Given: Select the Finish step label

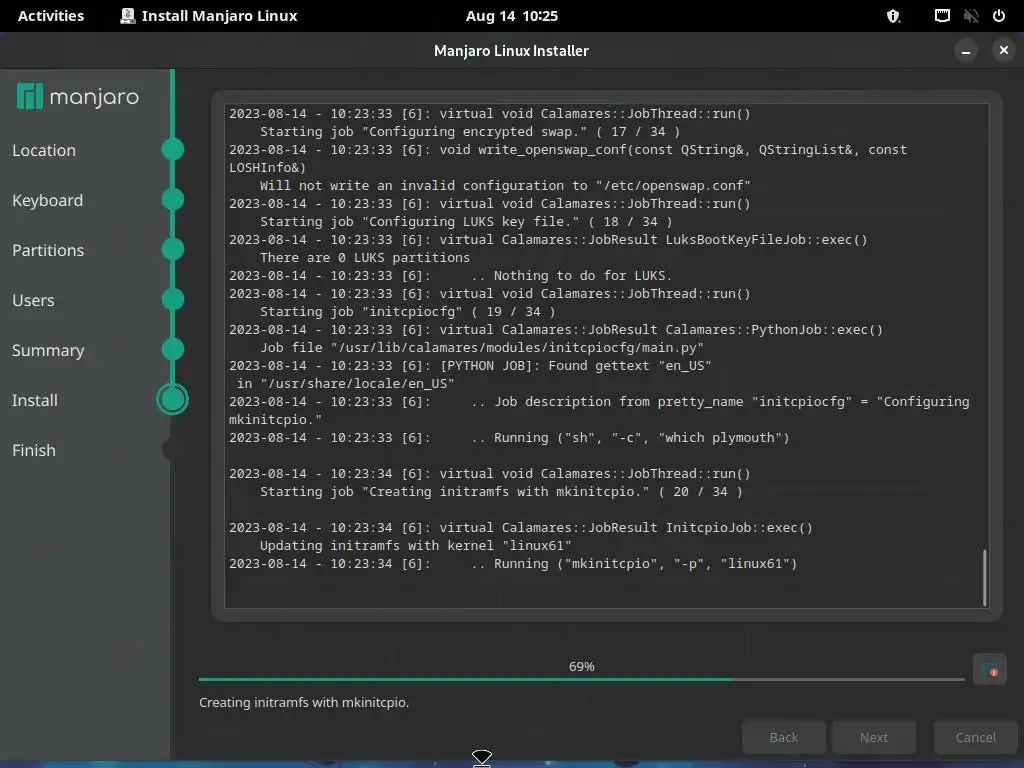Looking at the screenshot, I should [x=33, y=451].
